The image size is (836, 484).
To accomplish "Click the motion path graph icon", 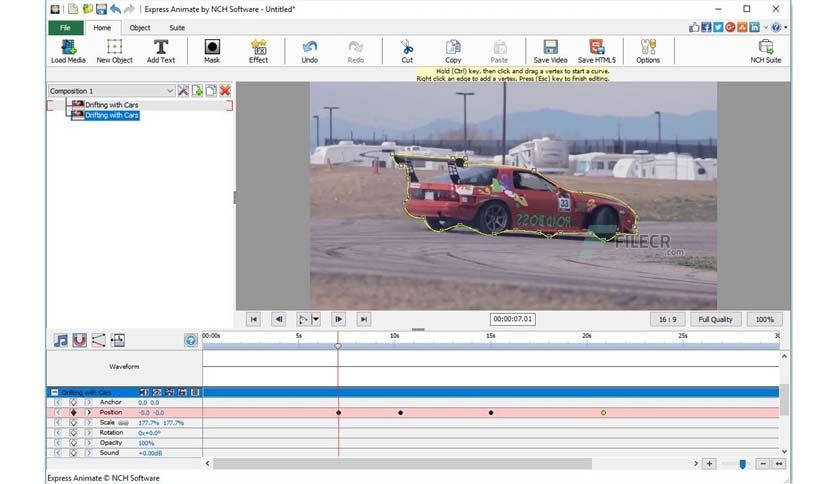I will [x=99, y=340].
